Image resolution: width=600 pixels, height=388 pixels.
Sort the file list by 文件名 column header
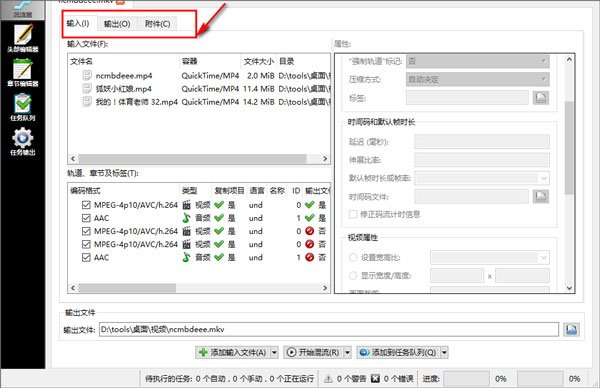click(x=124, y=61)
